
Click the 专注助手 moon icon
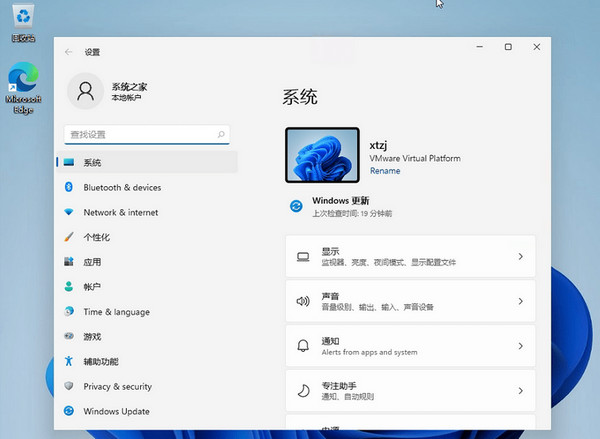[x=303, y=391]
